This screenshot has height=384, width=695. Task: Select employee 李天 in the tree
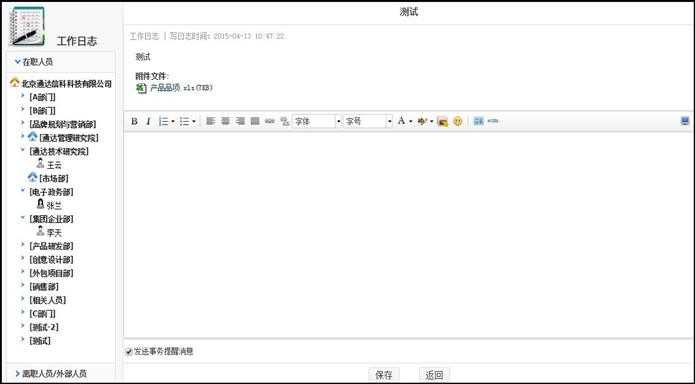tap(54, 233)
